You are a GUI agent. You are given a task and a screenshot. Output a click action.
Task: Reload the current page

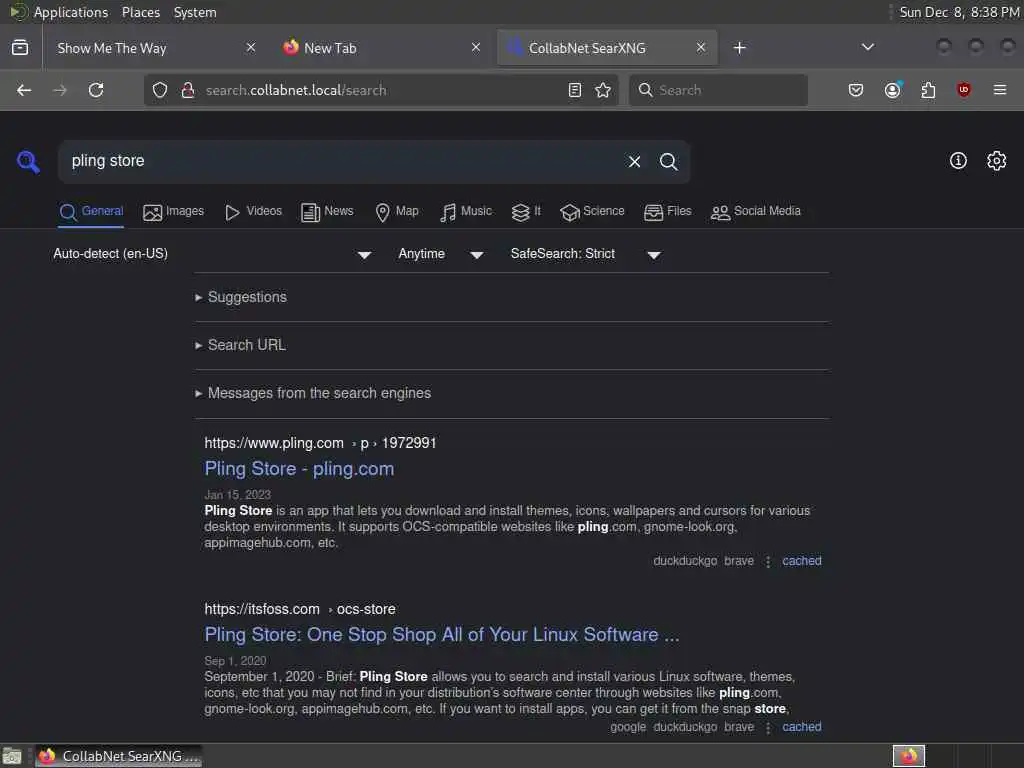click(96, 90)
